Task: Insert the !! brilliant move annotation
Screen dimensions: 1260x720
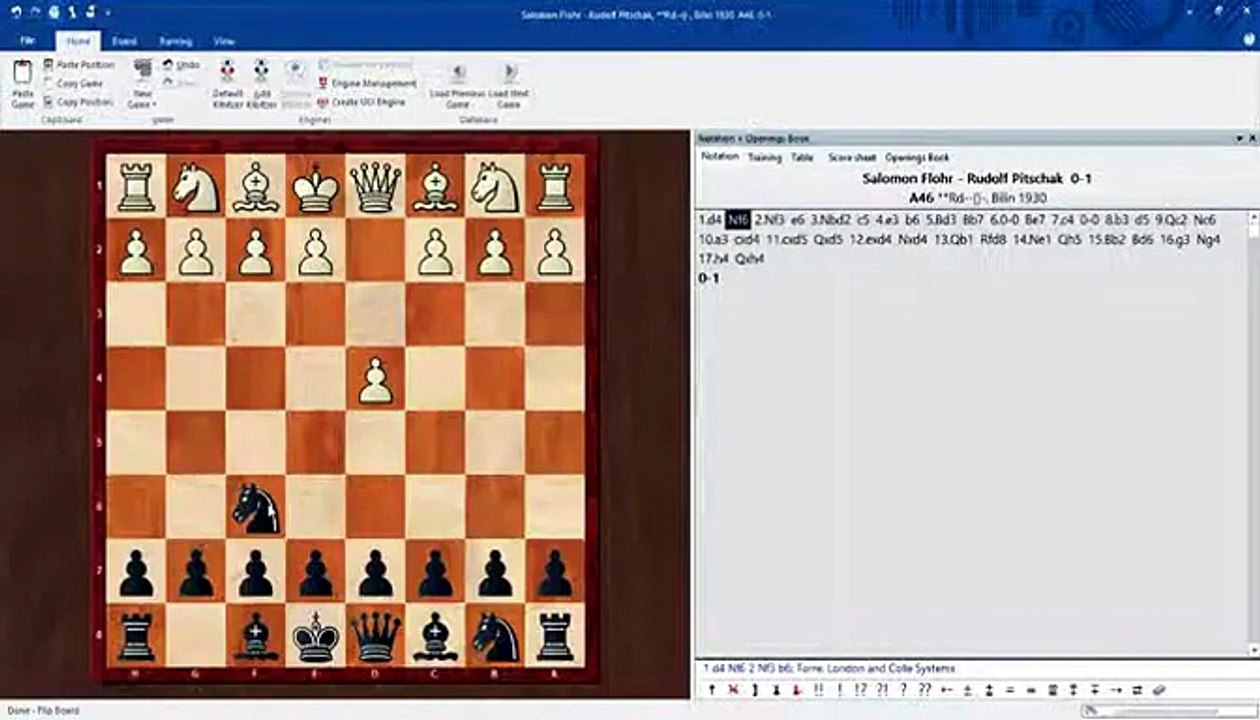Action: (x=819, y=690)
